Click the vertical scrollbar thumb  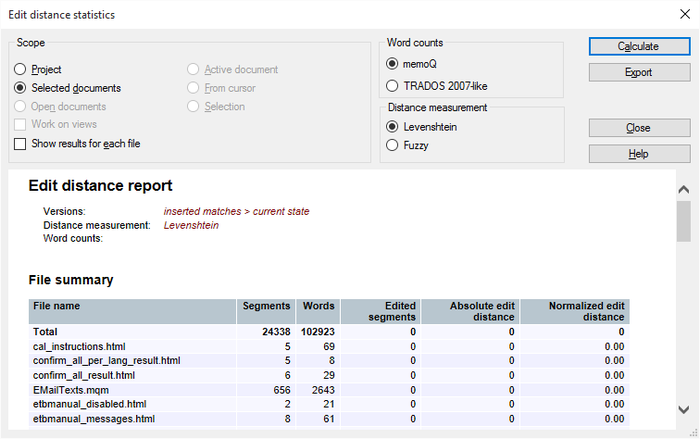[x=683, y=222]
